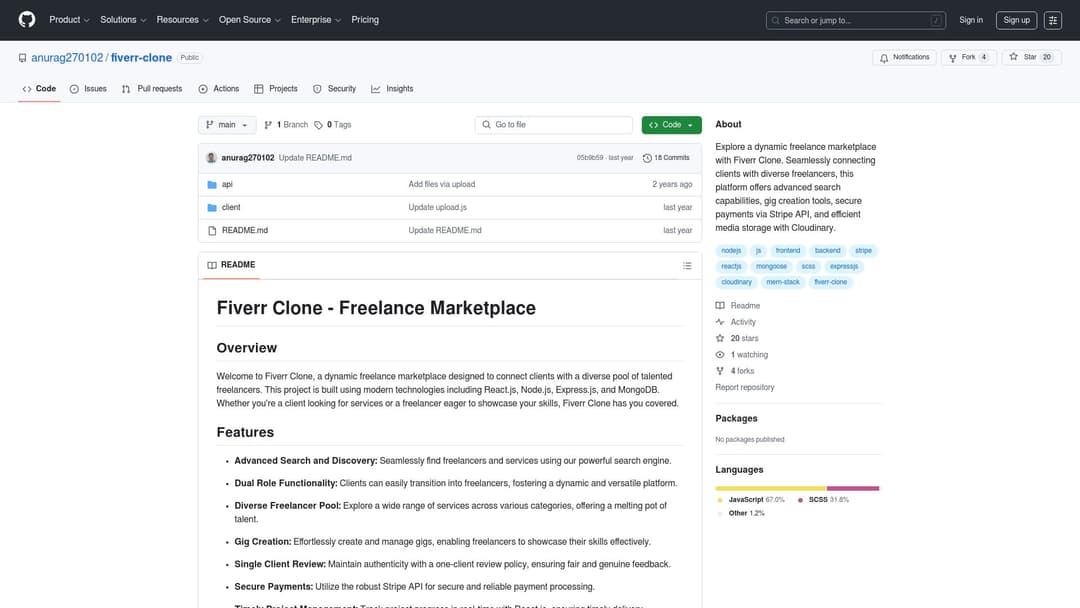
Task: Click the js topic tag
Action: click(758, 251)
